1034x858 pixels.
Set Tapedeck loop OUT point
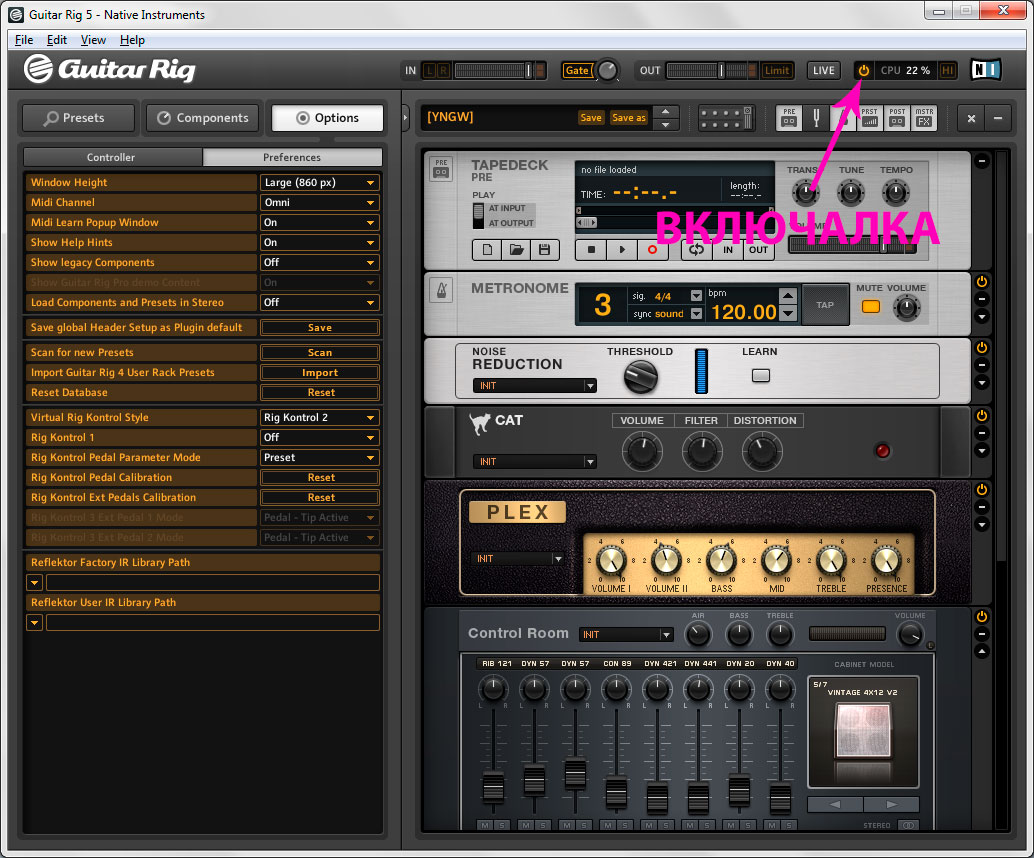coord(758,250)
